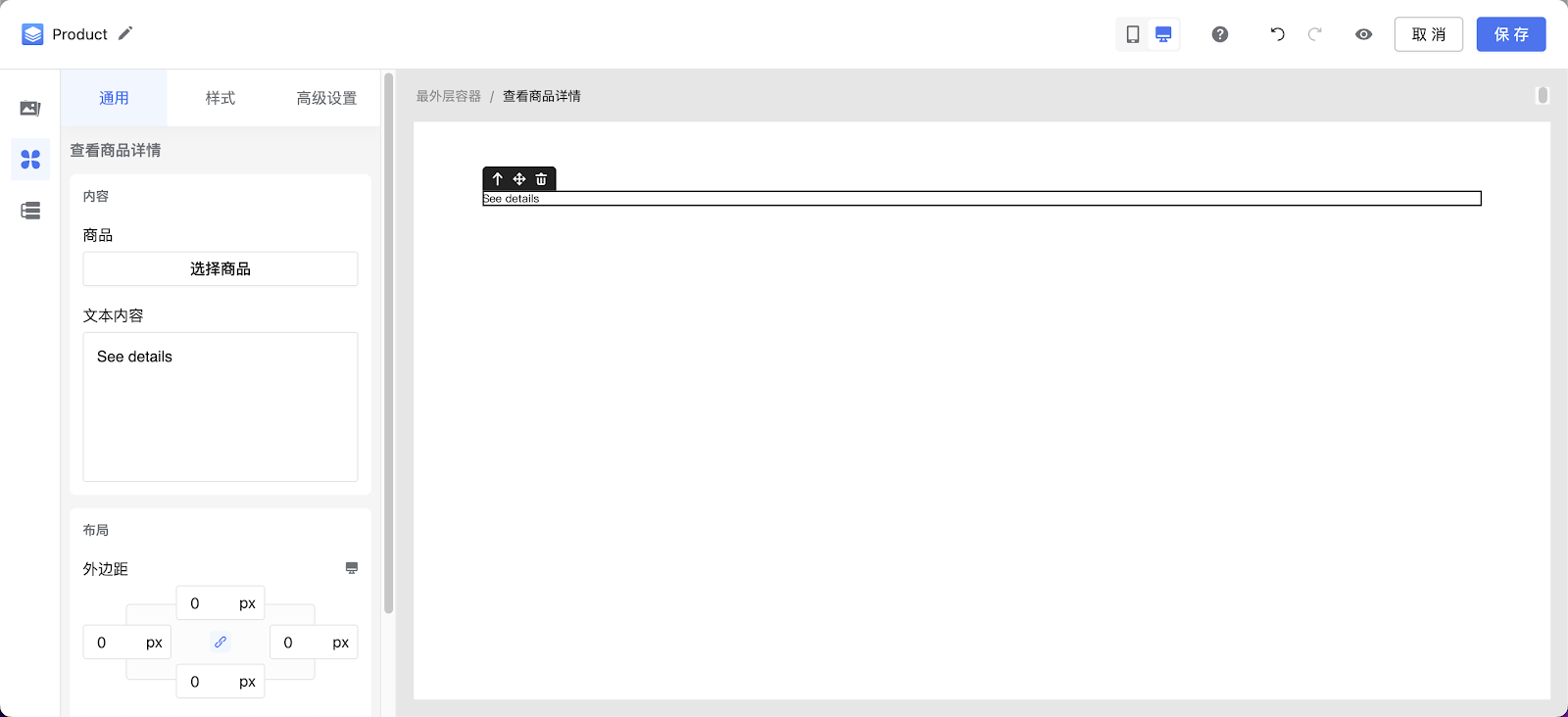The width and height of the screenshot is (1568, 717).
Task: Switch to desktop device preview
Action: tap(1163, 34)
